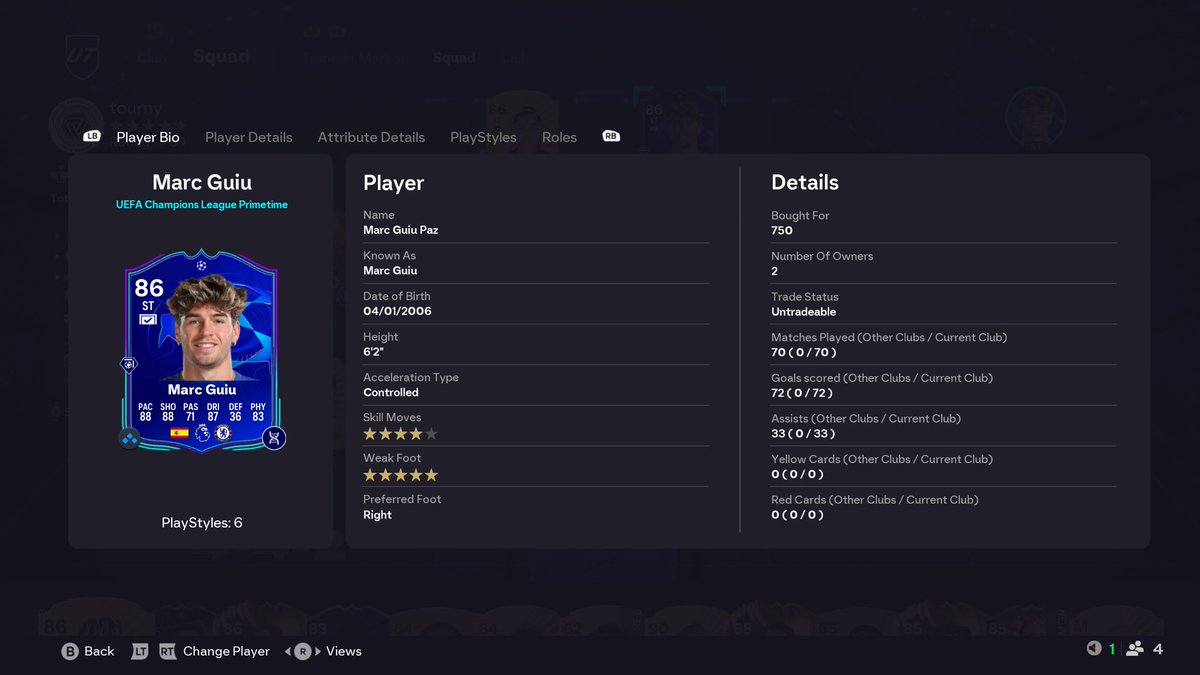Click the R stick icon for Views

(x=302, y=651)
